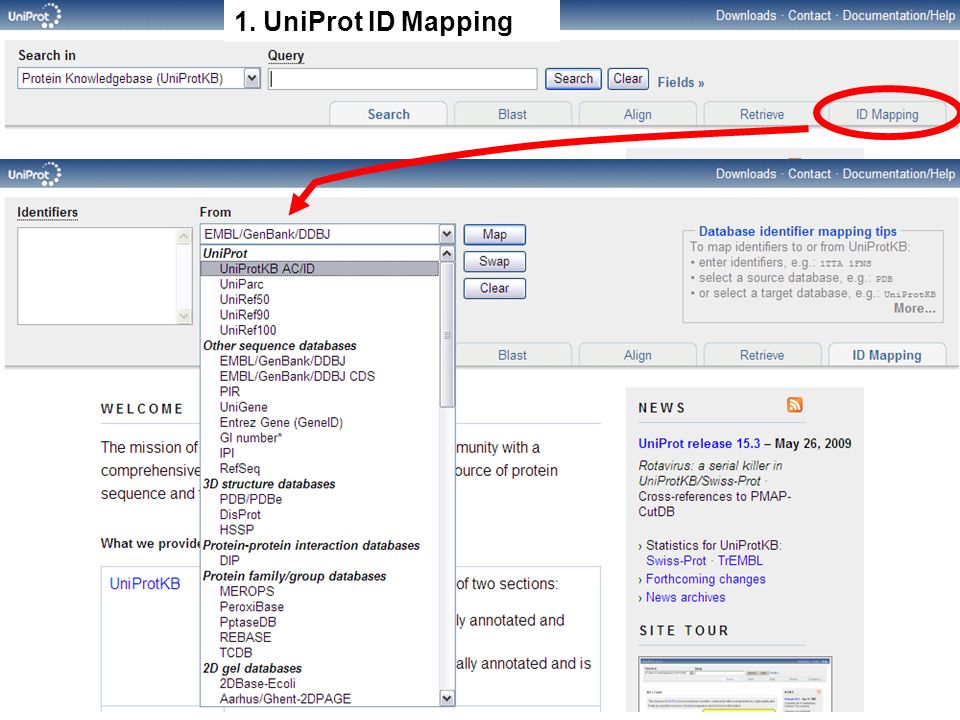This screenshot has height=720, width=960.
Task: Click the Clear button under Swap
Action: pos(494,288)
